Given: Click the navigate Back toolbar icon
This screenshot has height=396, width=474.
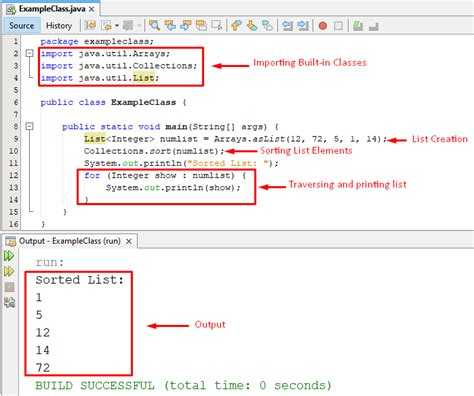Looking at the screenshot, I should [108, 25].
